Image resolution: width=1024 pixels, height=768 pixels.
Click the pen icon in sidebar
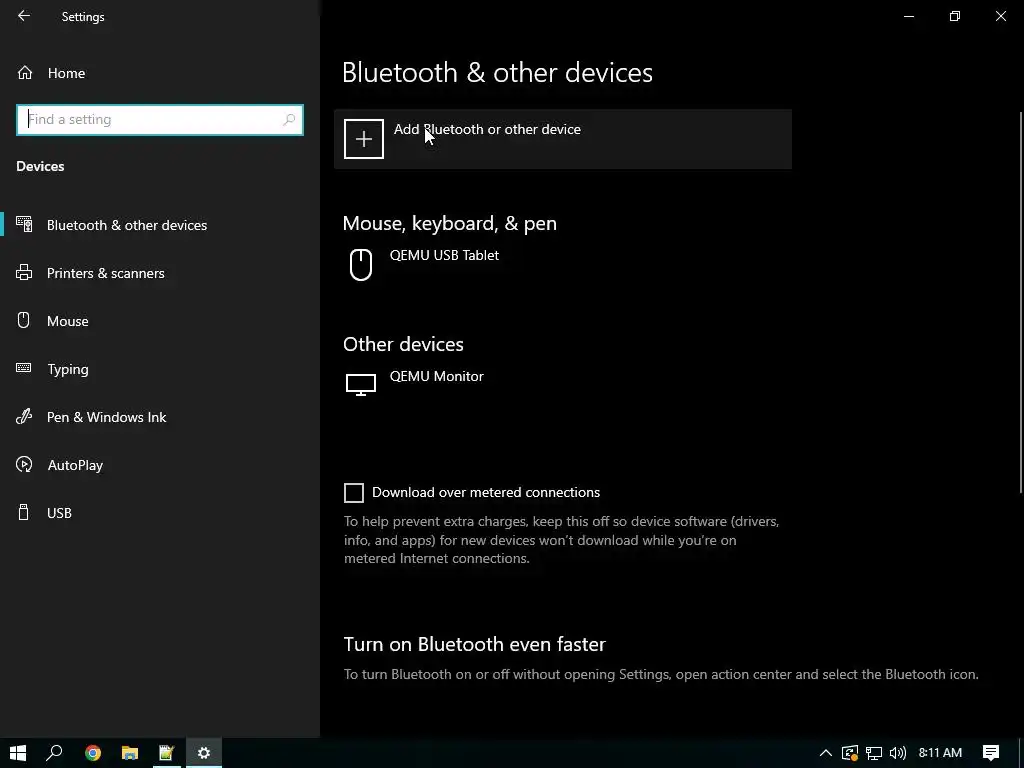tap(24, 416)
